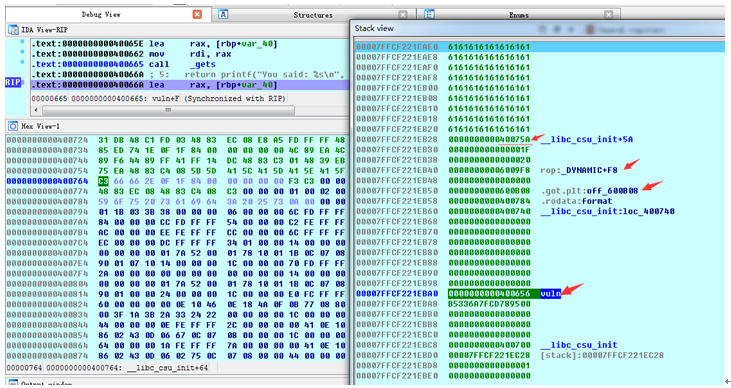Open the Structures tab
731x388 pixels.
click(x=313, y=15)
